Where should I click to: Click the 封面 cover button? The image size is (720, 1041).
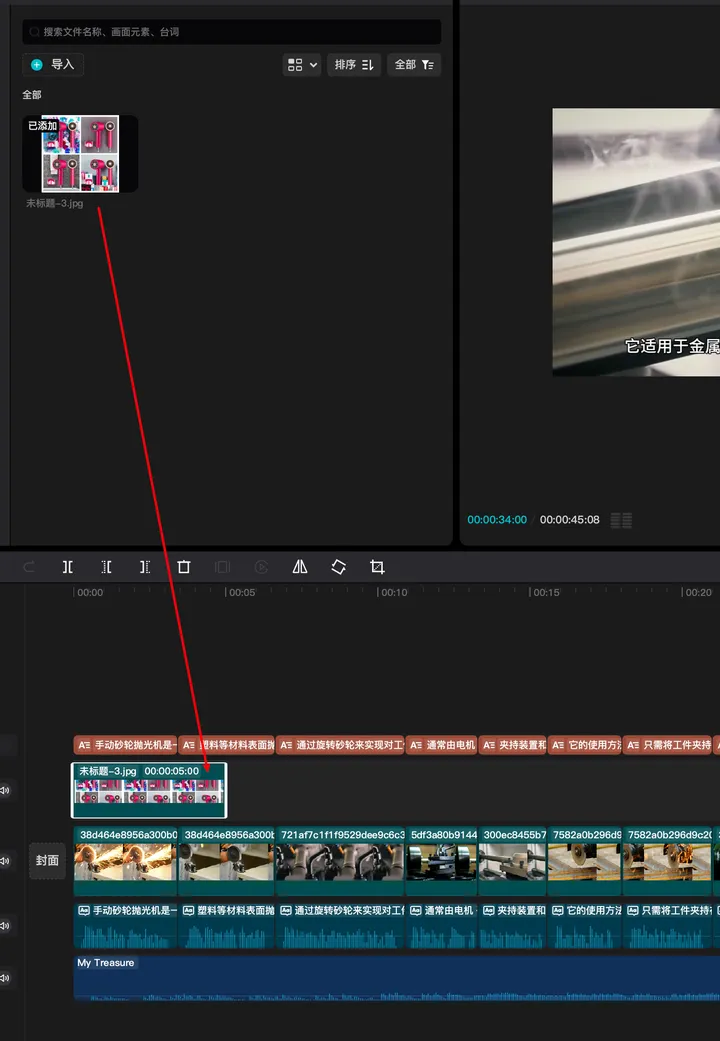point(47,860)
